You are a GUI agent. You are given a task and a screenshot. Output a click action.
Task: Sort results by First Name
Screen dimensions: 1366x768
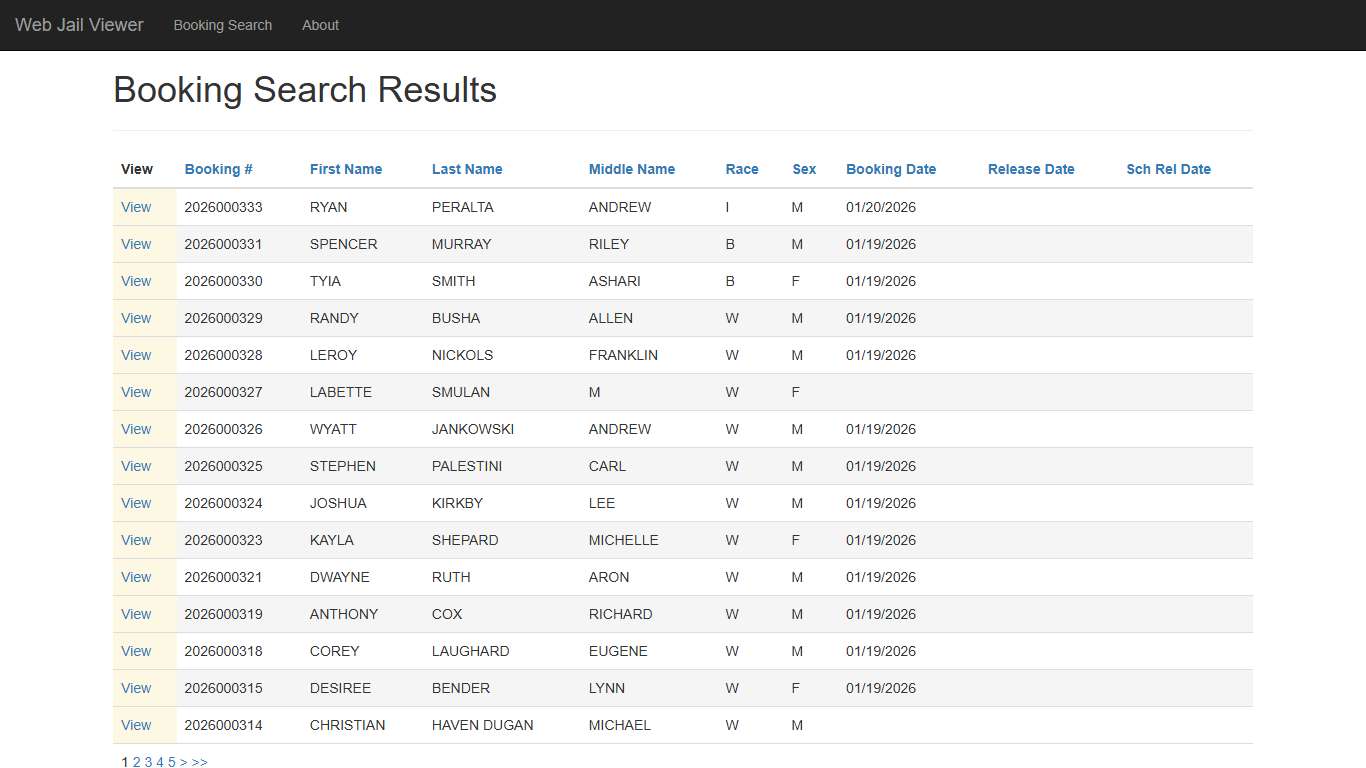[x=345, y=169]
